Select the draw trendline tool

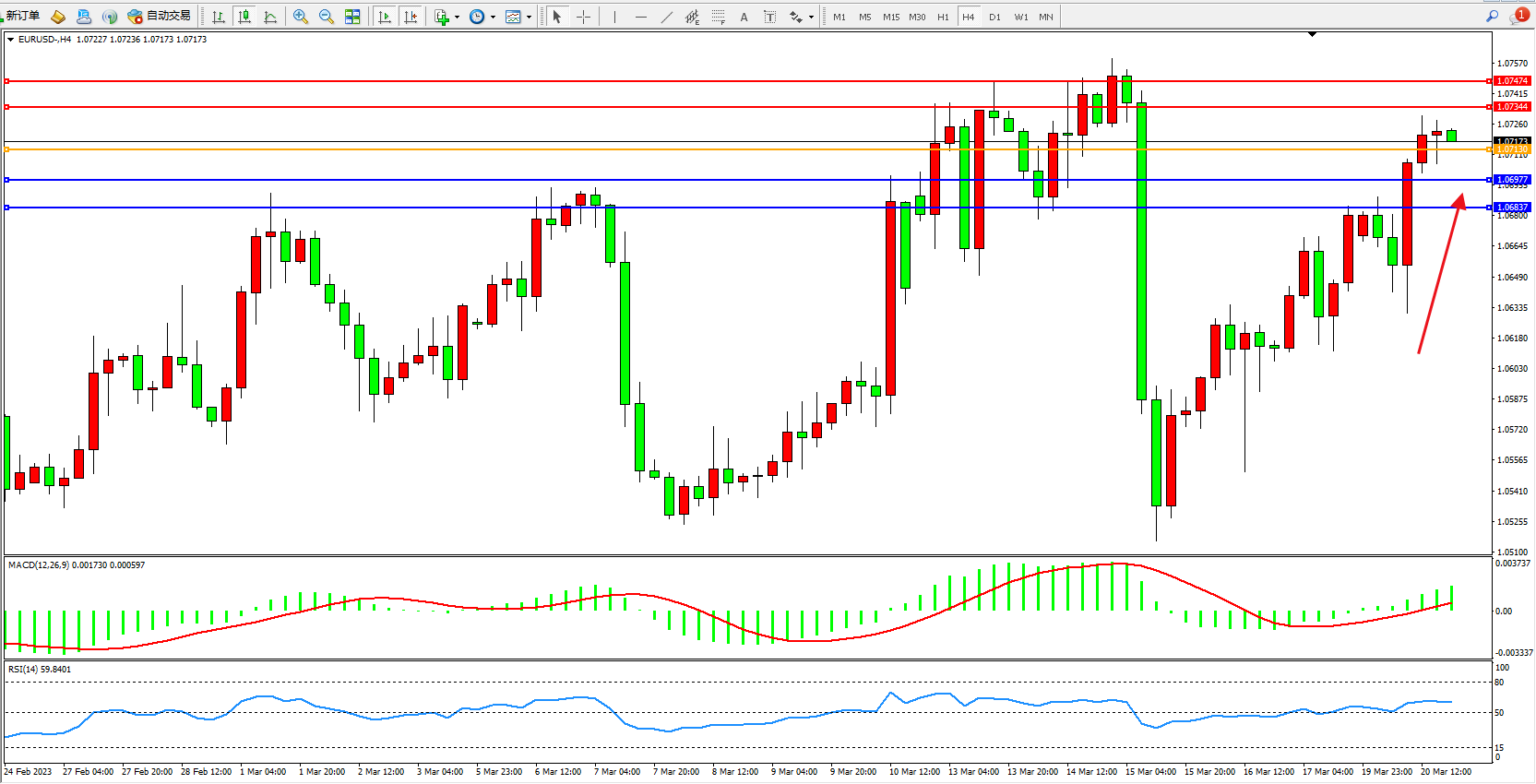[x=666, y=17]
